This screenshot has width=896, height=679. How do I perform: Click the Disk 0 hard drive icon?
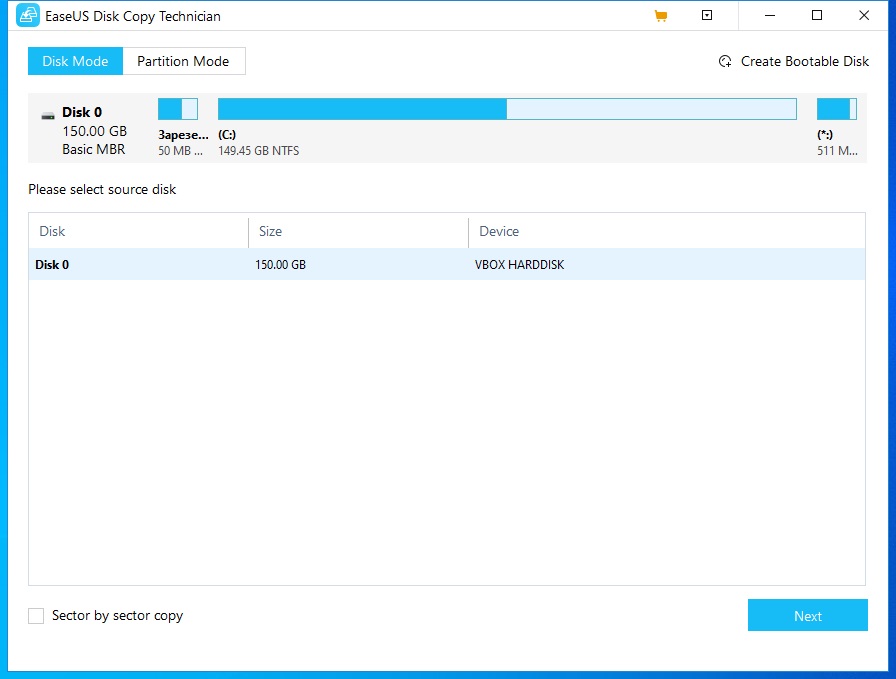(48, 116)
